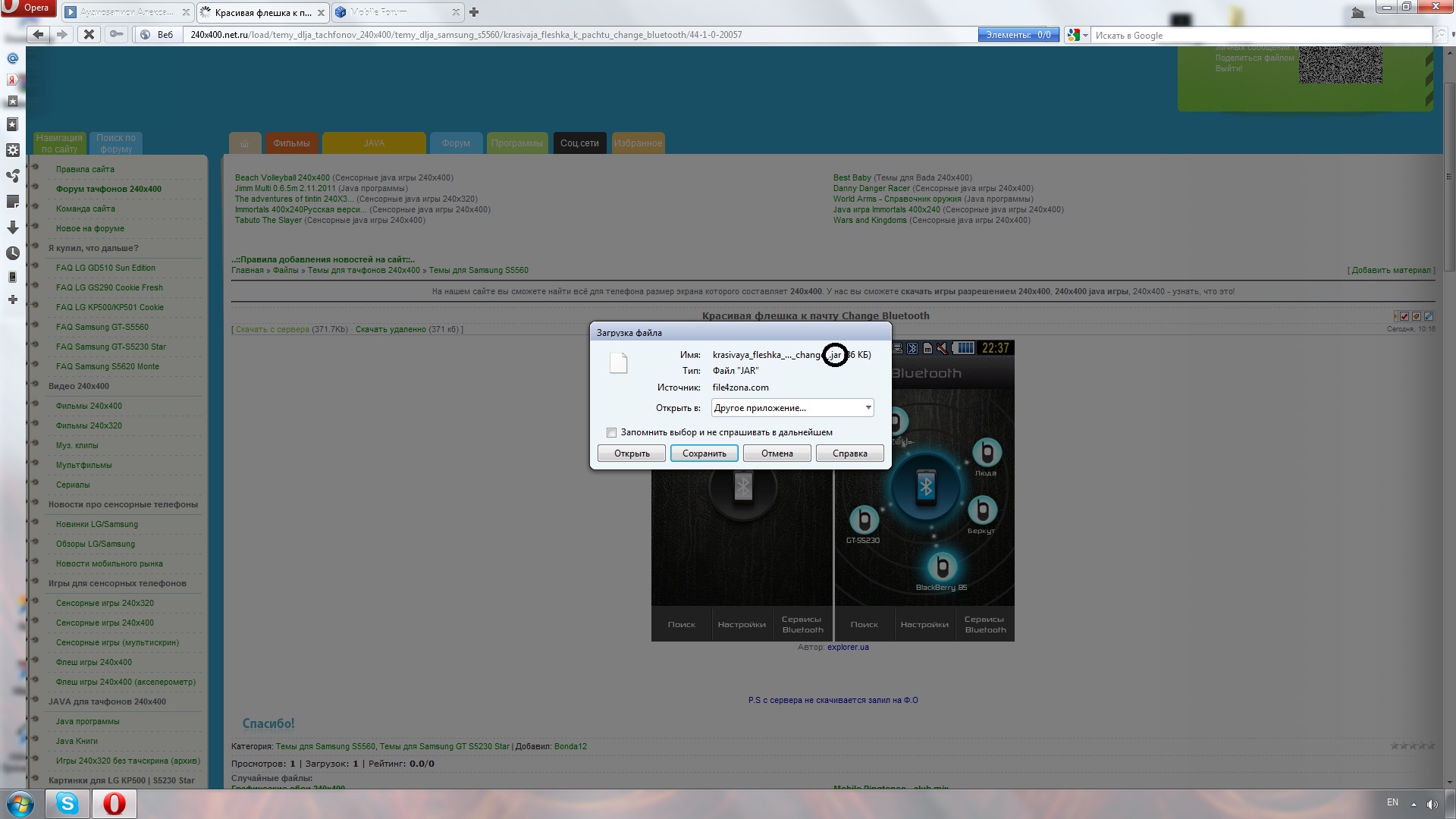
Task: Click the Справка button in download dialog
Action: tap(849, 453)
